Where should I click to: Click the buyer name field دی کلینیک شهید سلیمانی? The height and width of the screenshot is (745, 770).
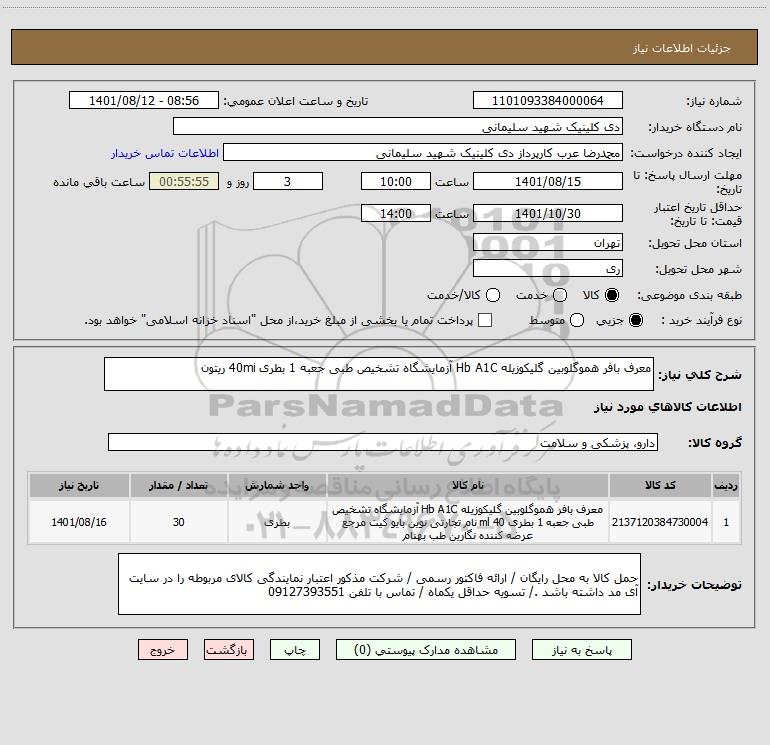point(398,127)
